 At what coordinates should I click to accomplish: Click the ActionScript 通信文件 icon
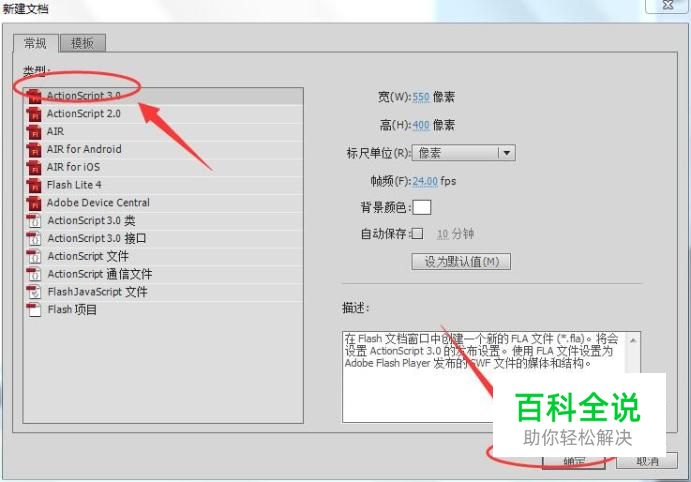point(34,274)
